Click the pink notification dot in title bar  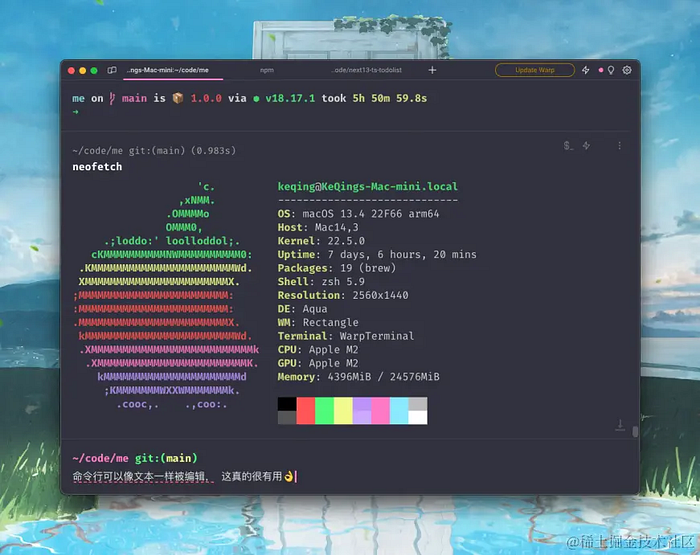tap(601, 70)
